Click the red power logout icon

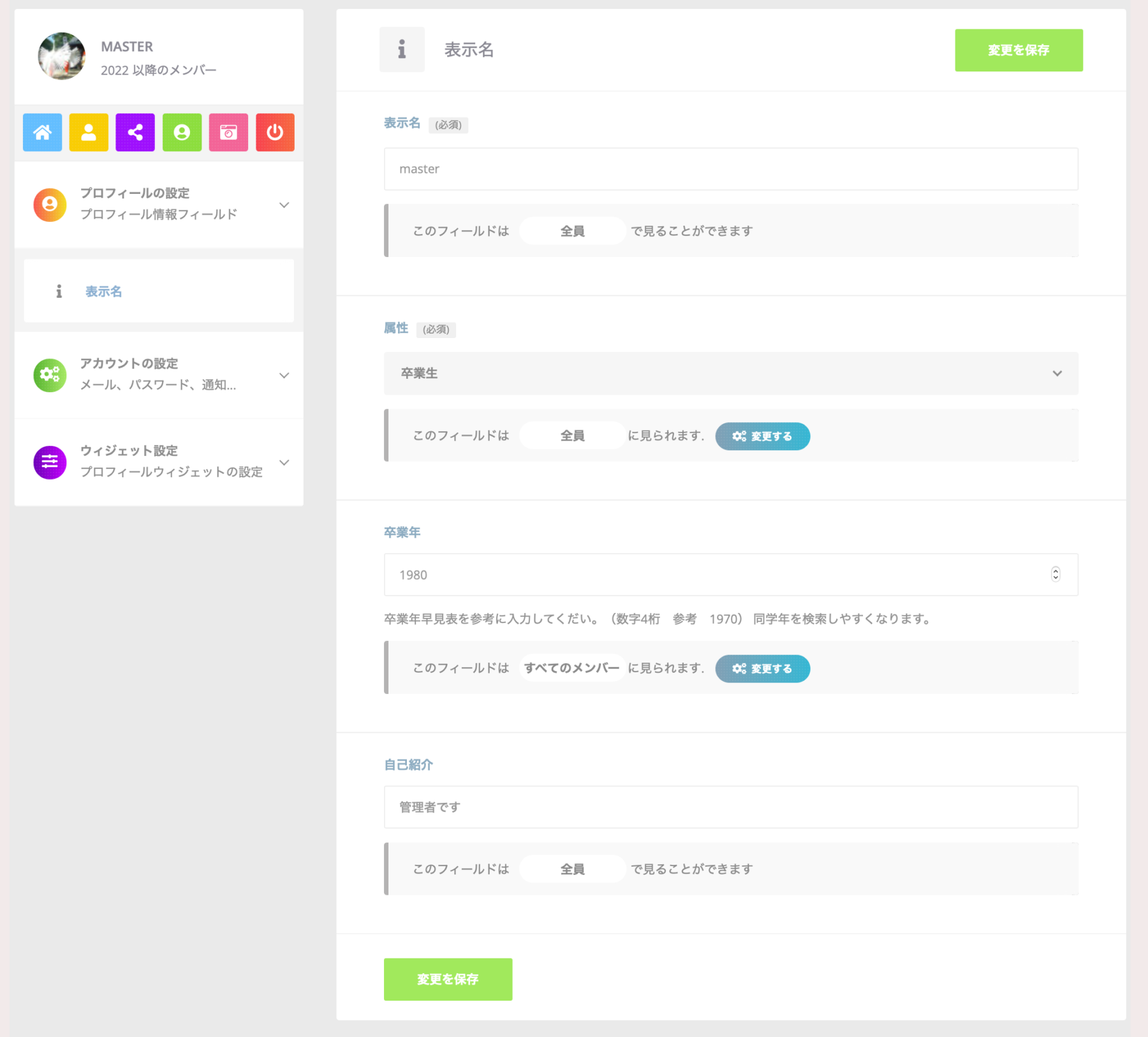coord(275,133)
